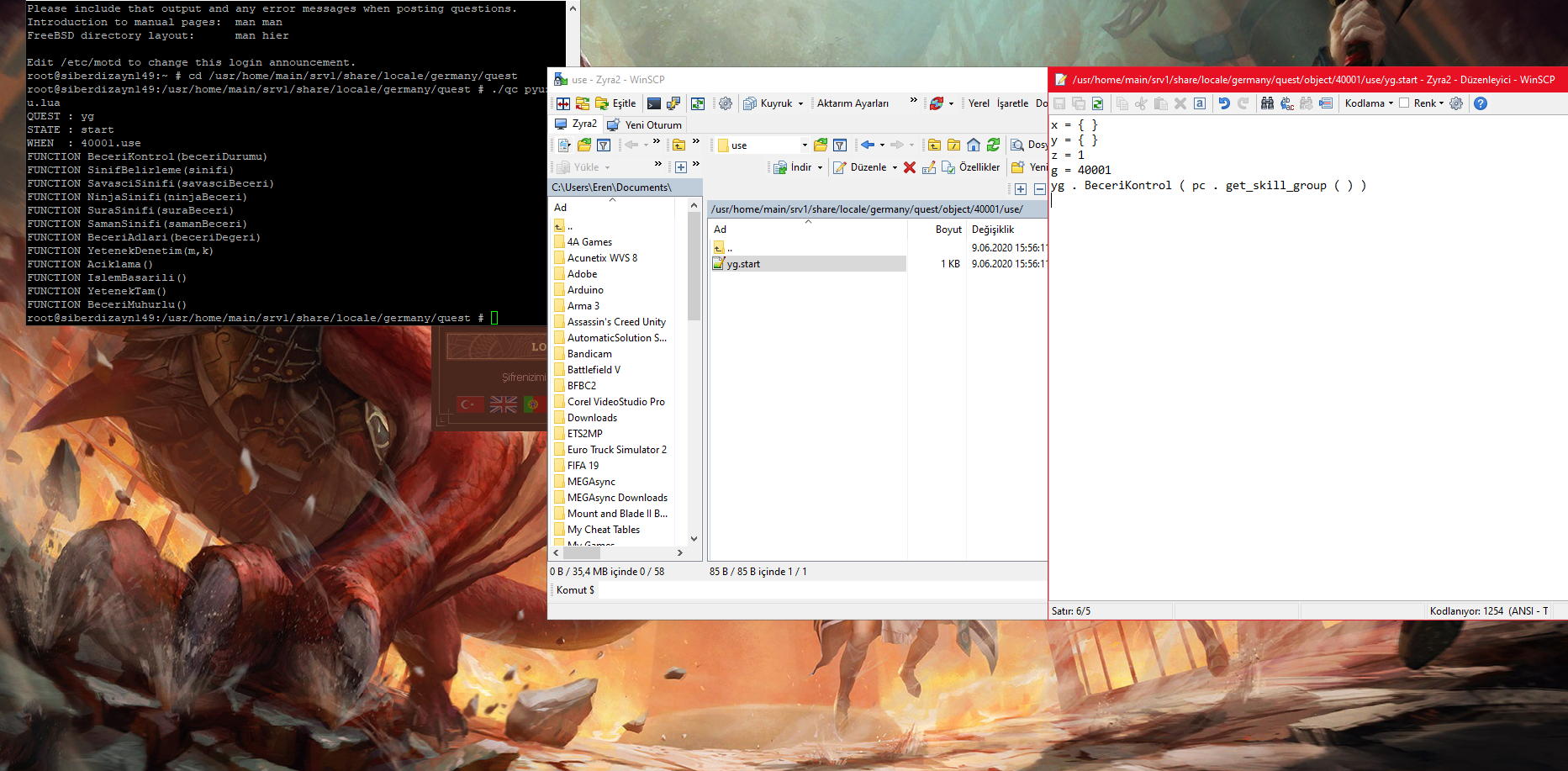
Task: Click the editor help question mark icon
Action: click(1481, 103)
